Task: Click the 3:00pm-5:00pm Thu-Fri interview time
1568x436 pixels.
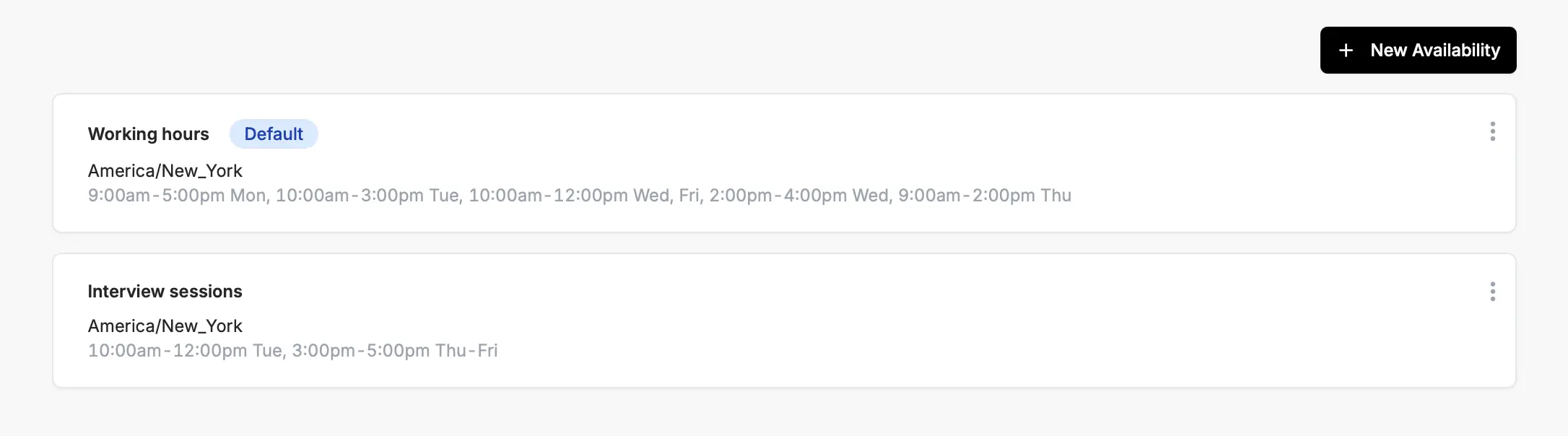Action: point(395,351)
